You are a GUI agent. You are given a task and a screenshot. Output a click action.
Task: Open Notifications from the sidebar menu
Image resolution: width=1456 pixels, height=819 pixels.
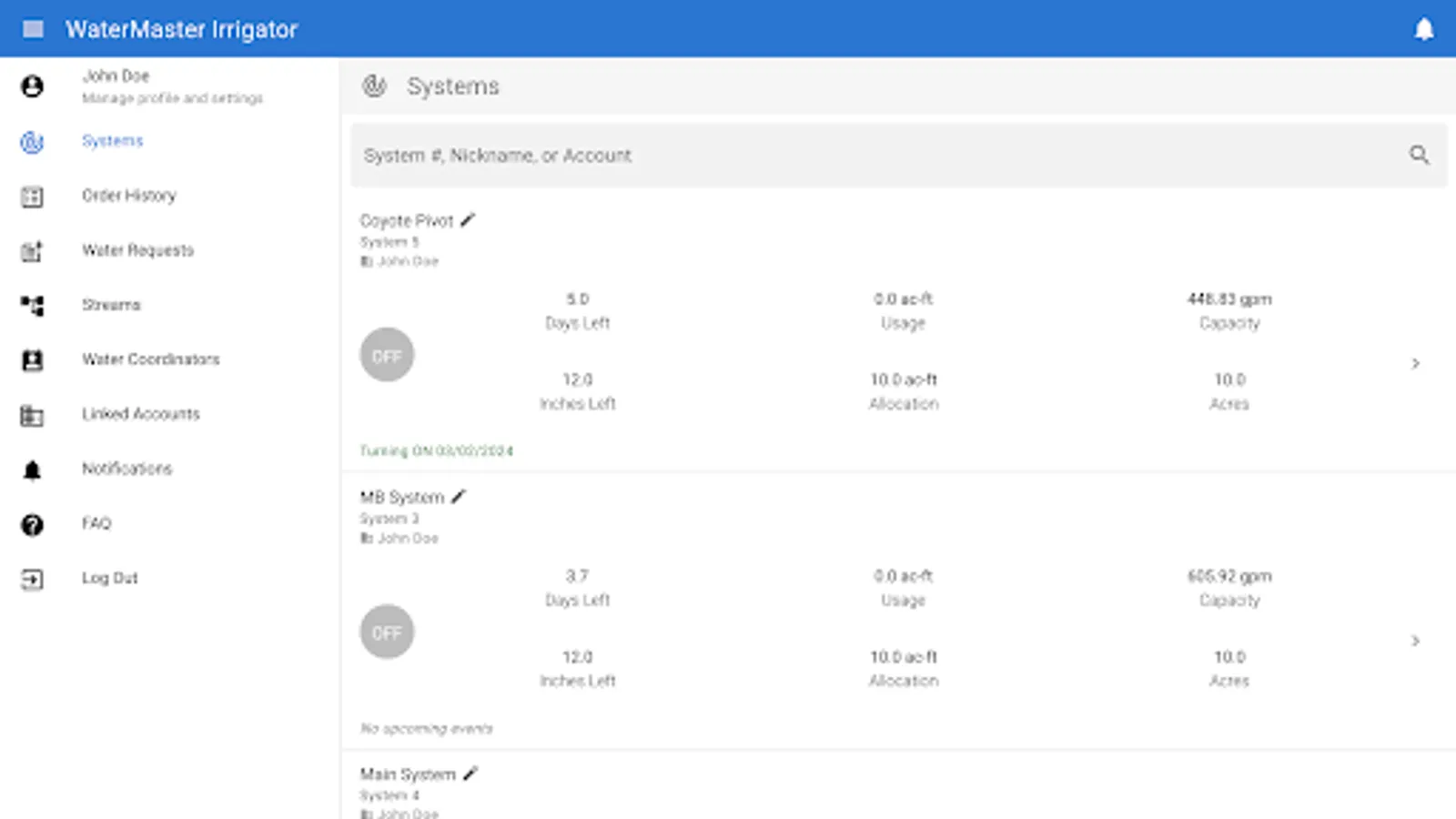tap(126, 469)
